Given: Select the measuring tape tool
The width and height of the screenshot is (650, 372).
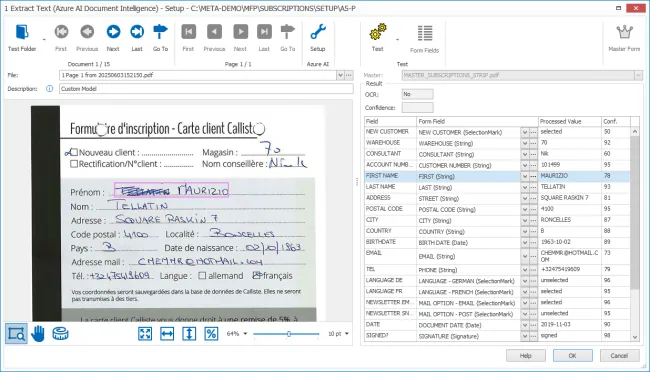Looking at the screenshot, I should [x=61, y=333].
